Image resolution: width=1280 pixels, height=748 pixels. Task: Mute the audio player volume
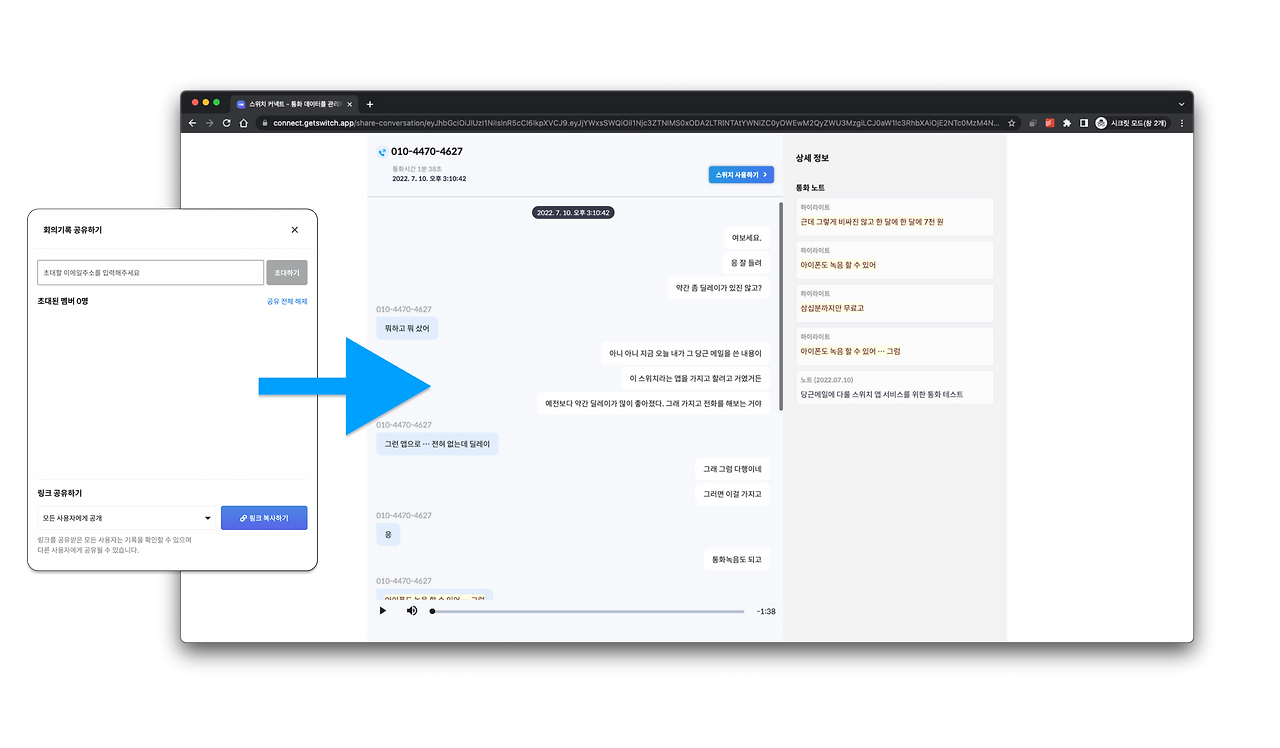[x=412, y=610]
